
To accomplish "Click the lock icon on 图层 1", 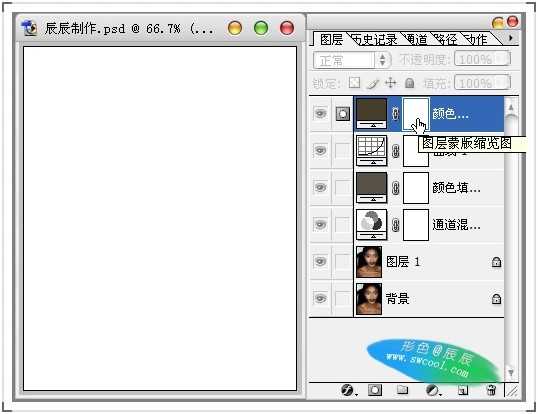I will tap(496, 262).
